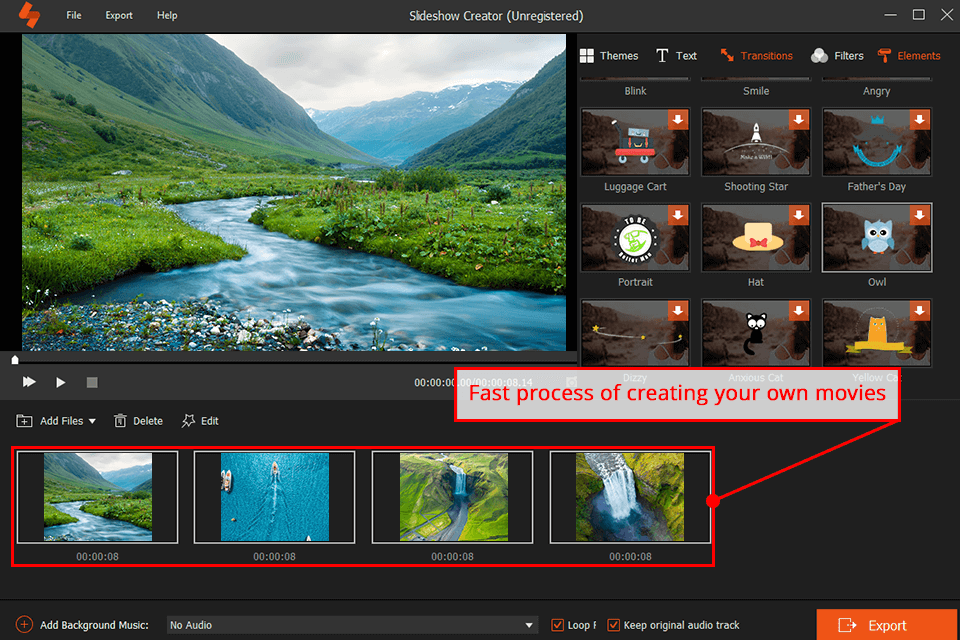Select the blue sea boats clip
This screenshot has height=640, width=960.
(x=274, y=497)
